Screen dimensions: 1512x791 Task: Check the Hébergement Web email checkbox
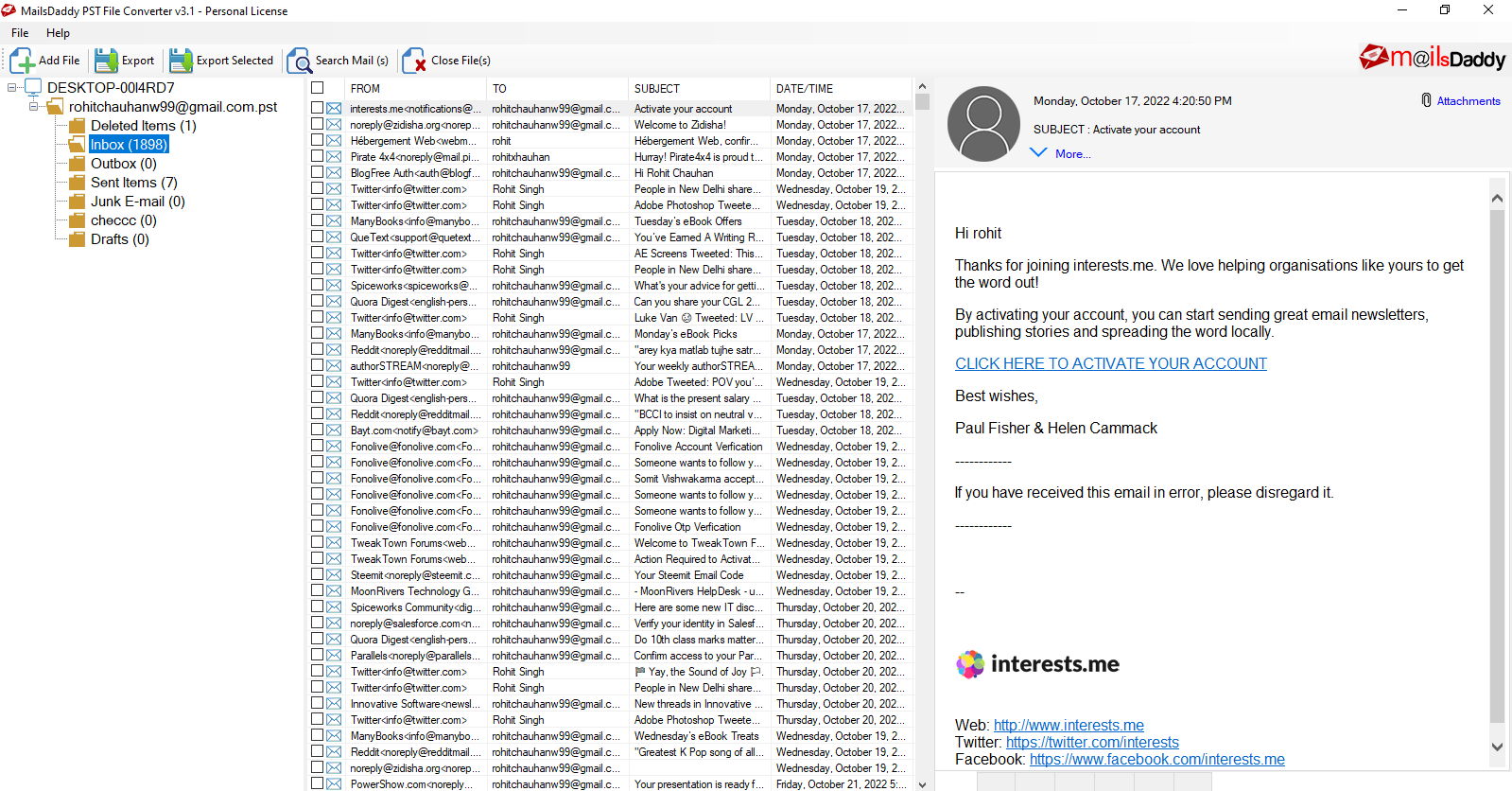(318, 141)
